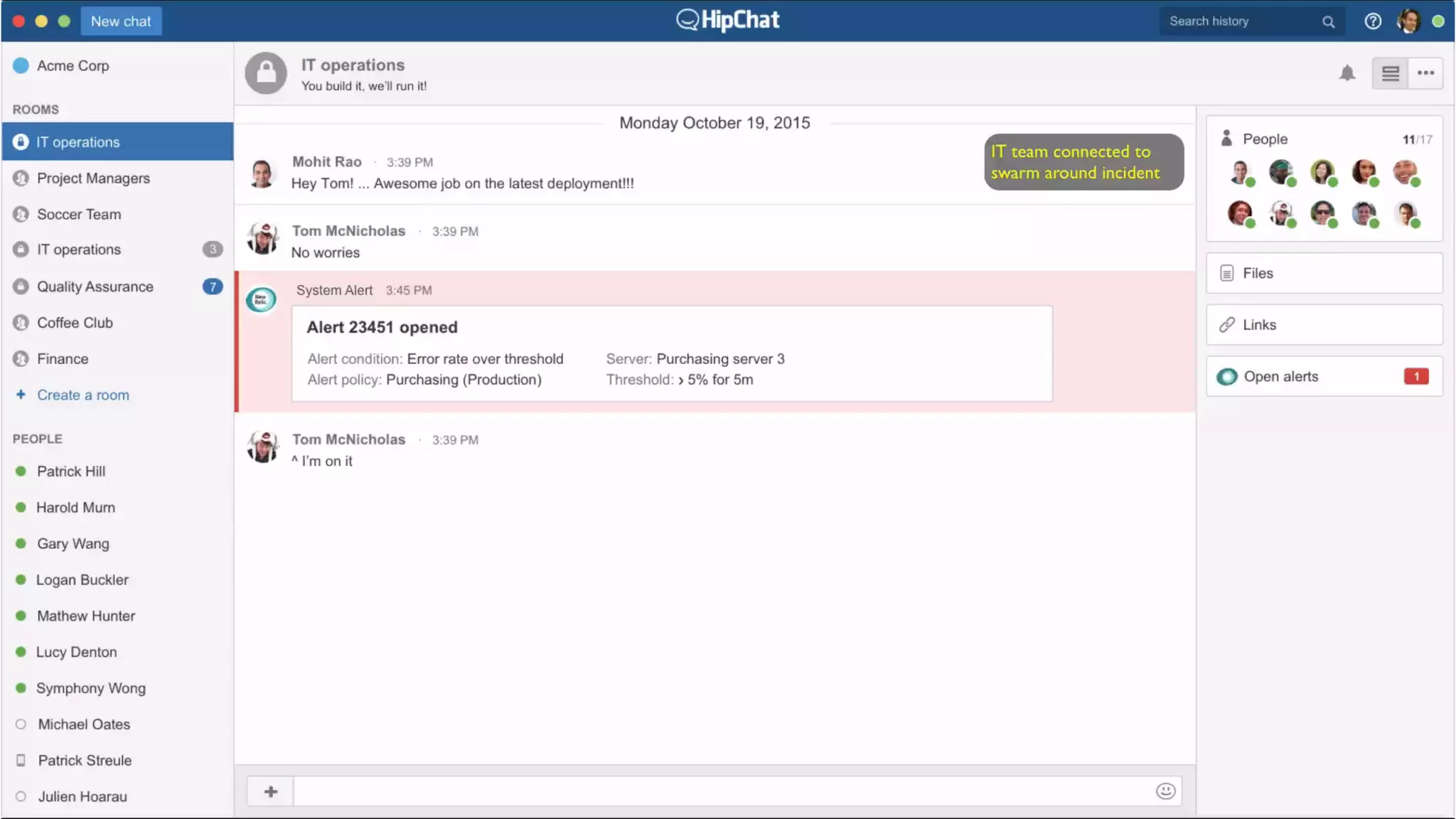The height and width of the screenshot is (819, 1456).
Task: Open chat with Patrick Hill
Action: click(x=70, y=471)
